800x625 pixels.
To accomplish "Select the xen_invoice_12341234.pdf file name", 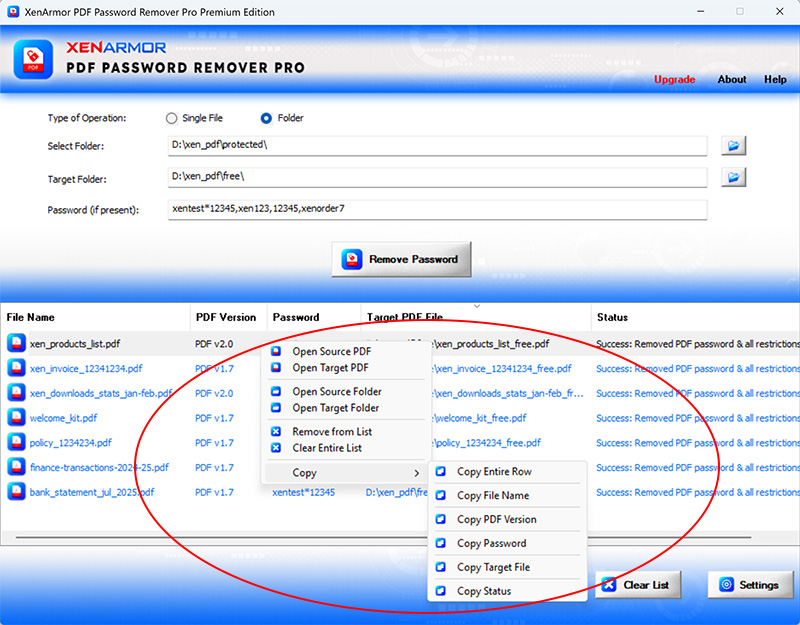I will point(86,368).
